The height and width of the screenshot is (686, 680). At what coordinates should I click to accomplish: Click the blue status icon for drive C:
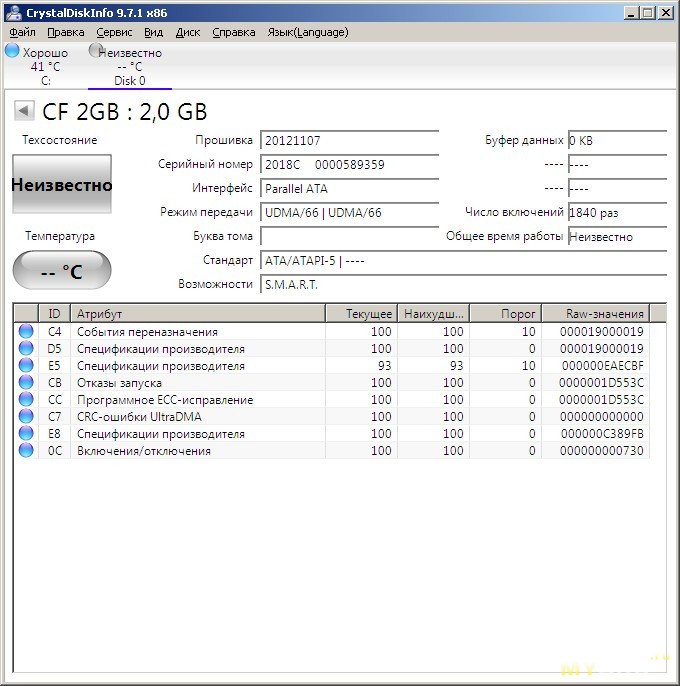click(12, 51)
